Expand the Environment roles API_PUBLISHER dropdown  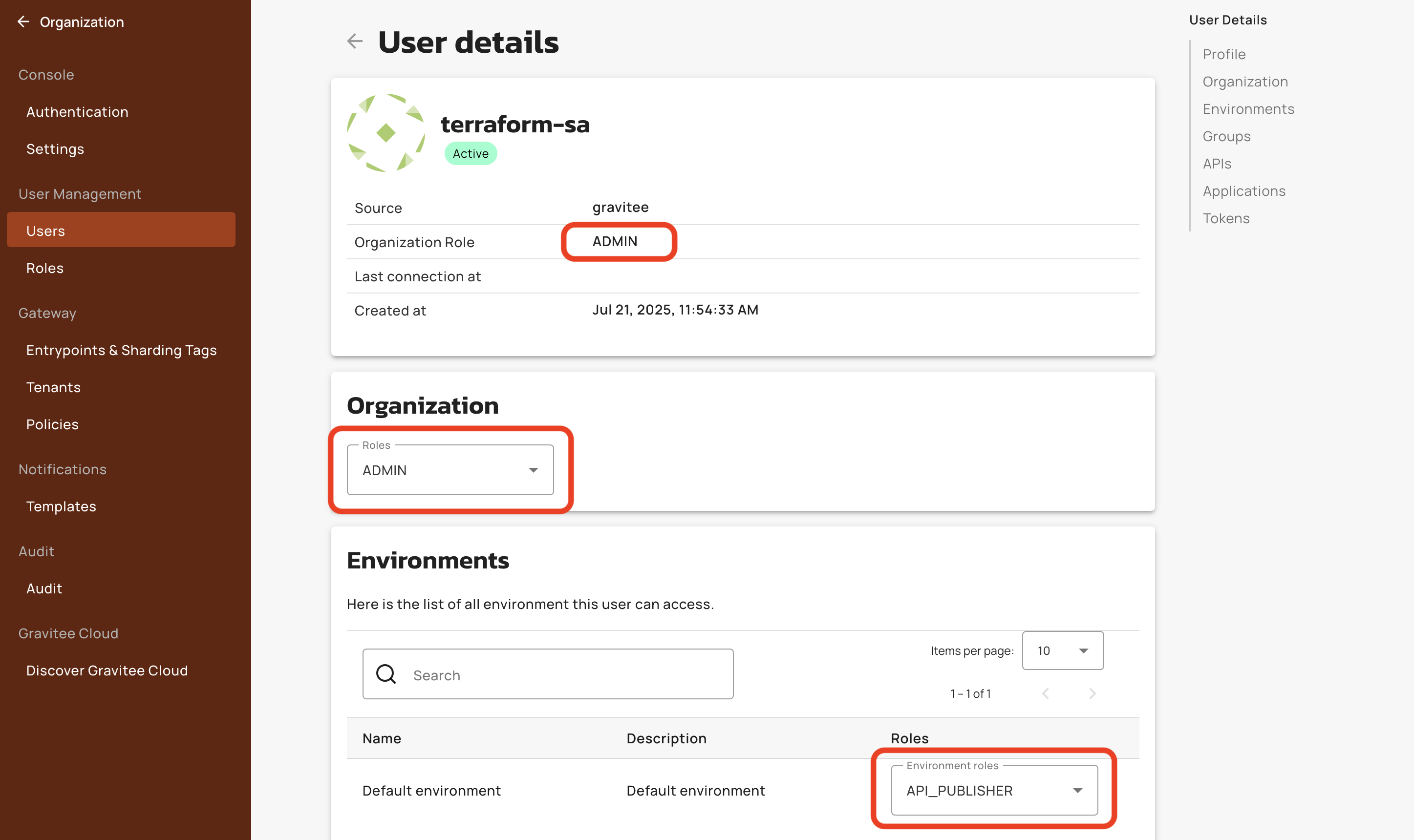(994, 790)
